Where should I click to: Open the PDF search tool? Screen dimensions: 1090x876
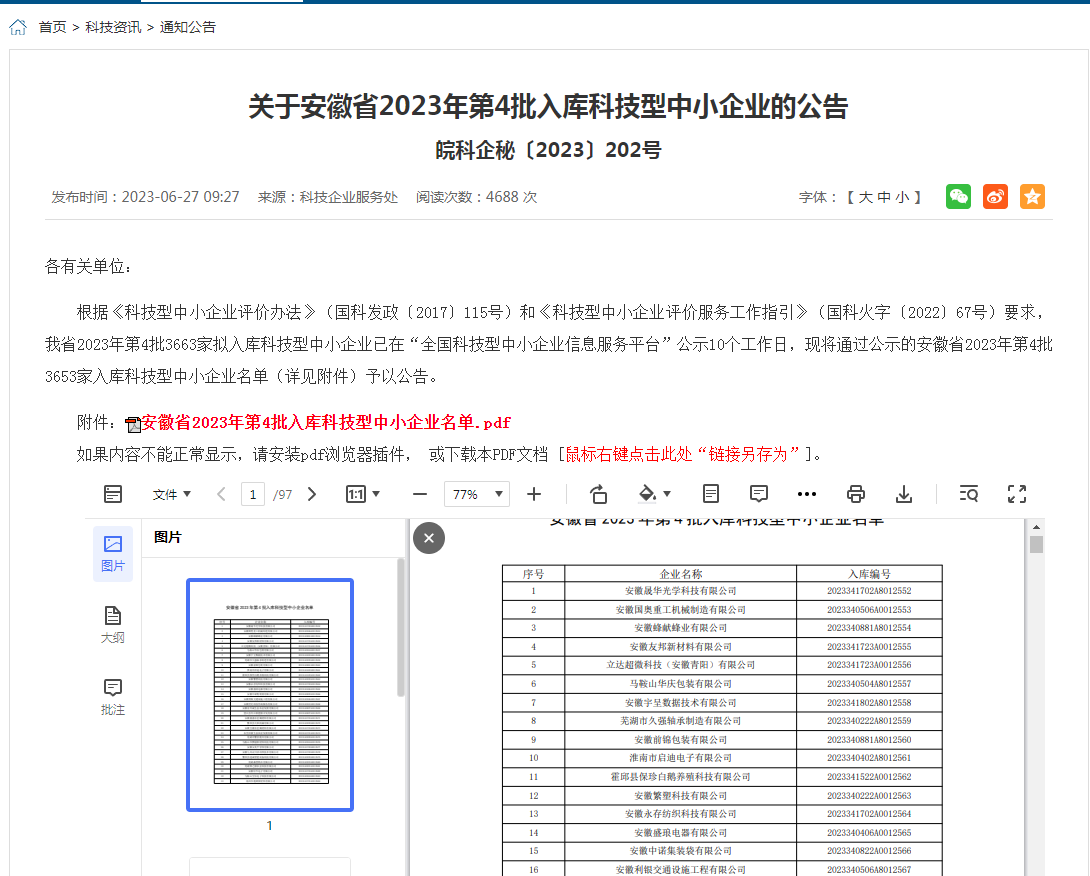[x=968, y=494]
